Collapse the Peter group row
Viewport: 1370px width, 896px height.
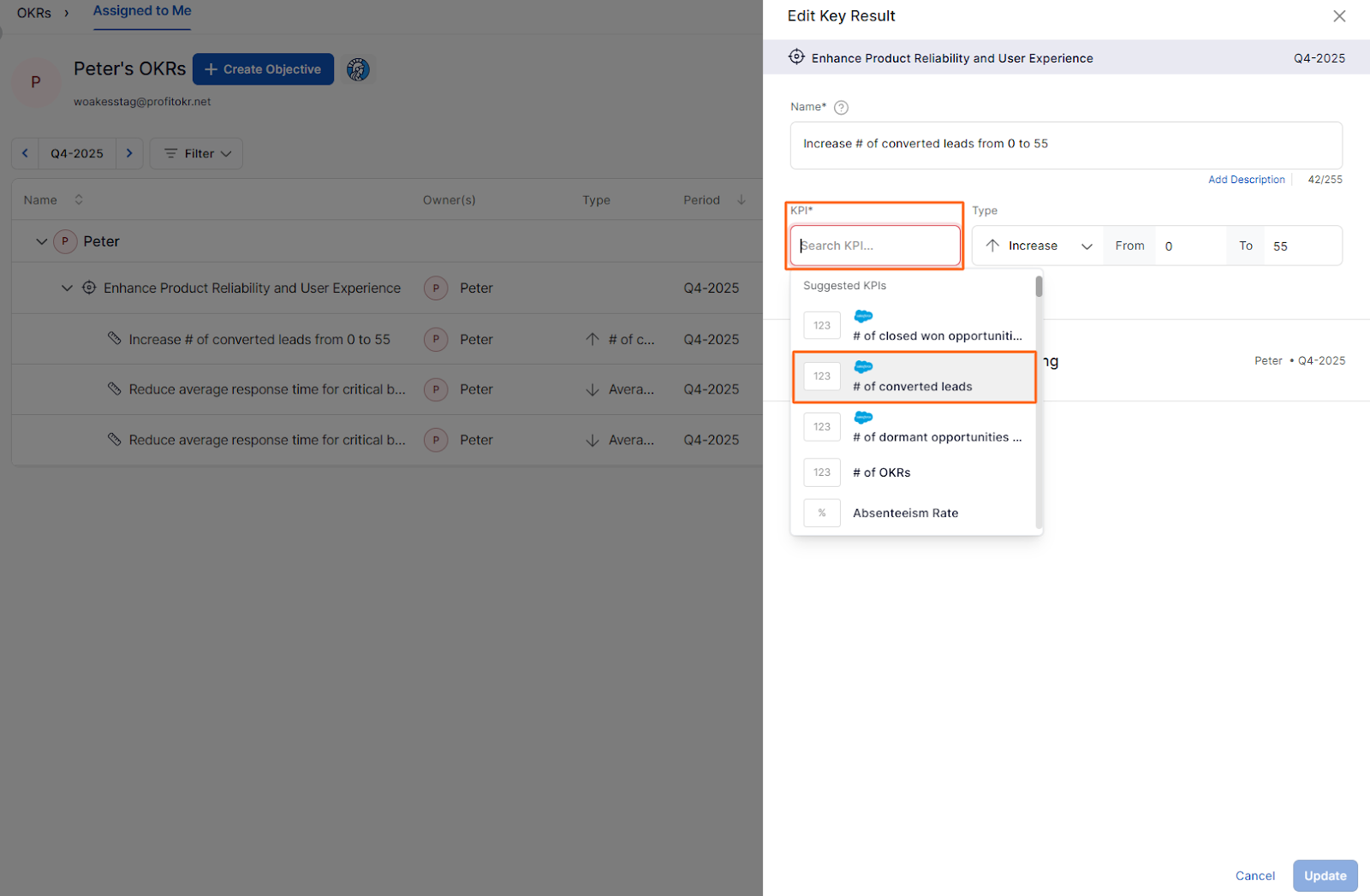(41, 241)
